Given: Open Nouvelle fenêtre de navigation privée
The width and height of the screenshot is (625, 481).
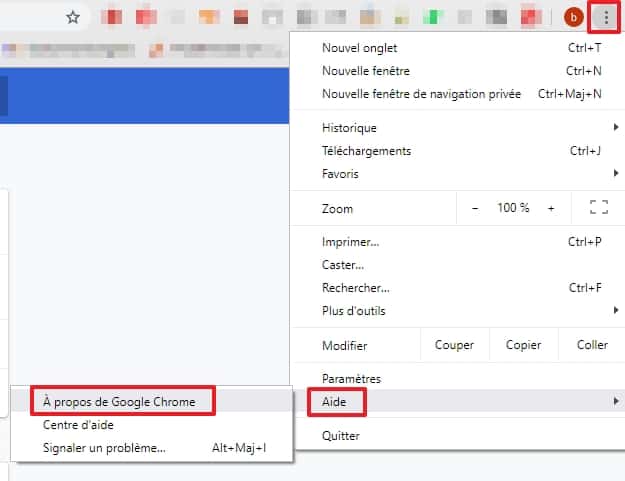Looking at the screenshot, I should (457, 94).
